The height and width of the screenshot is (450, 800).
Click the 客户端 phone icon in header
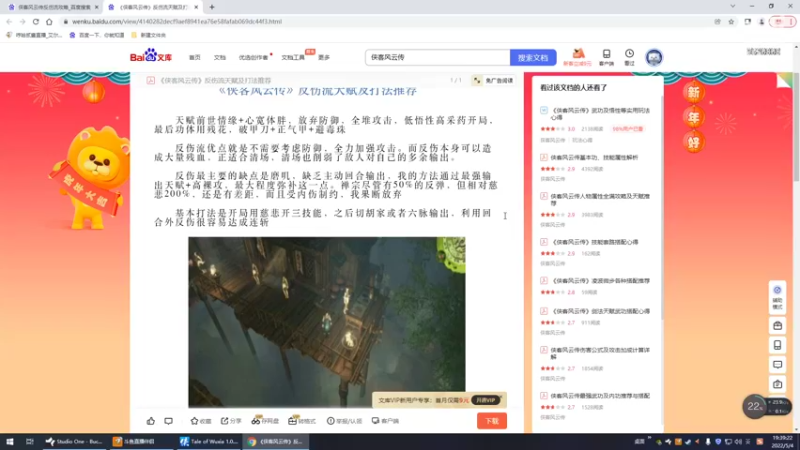tap(606, 57)
